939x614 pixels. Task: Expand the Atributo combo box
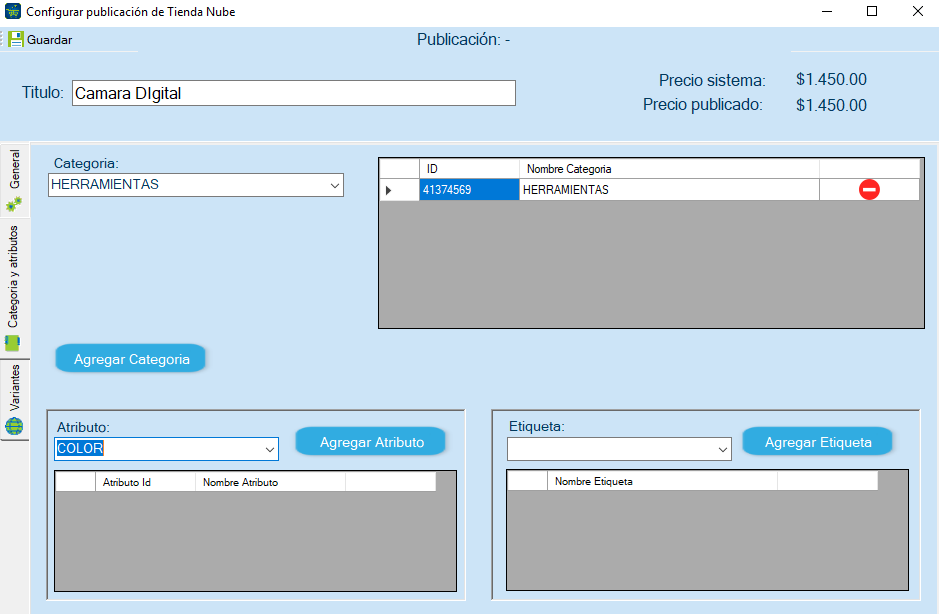[269, 449]
